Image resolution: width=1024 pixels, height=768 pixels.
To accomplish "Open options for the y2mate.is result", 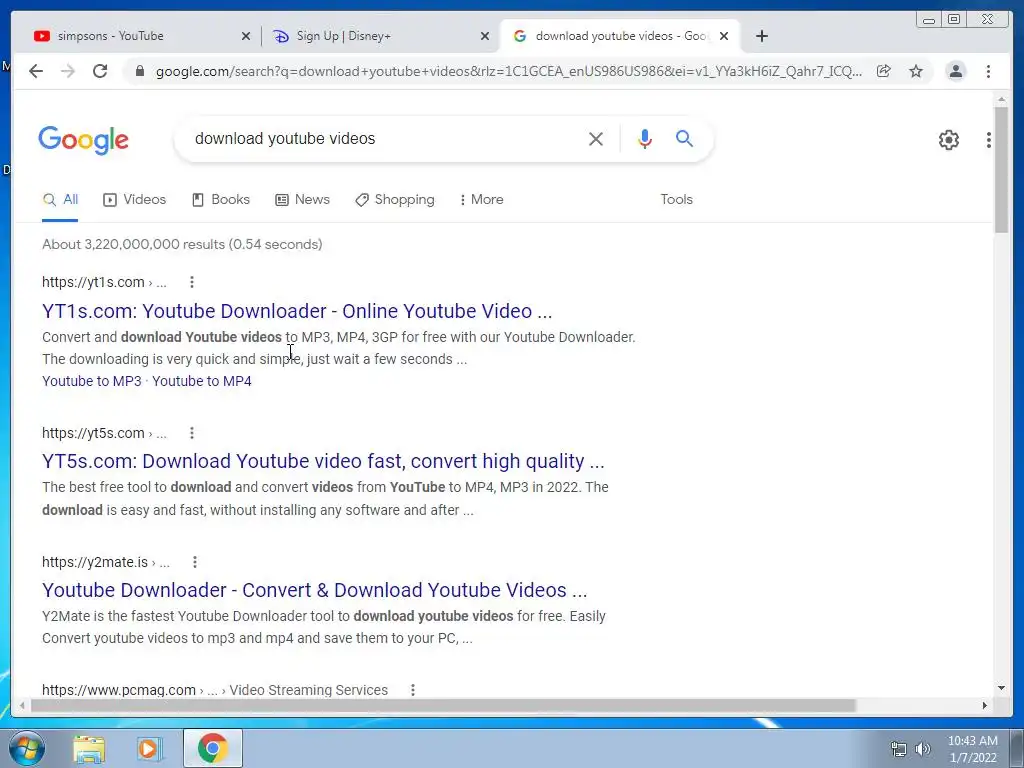I will (x=195, y=562).
